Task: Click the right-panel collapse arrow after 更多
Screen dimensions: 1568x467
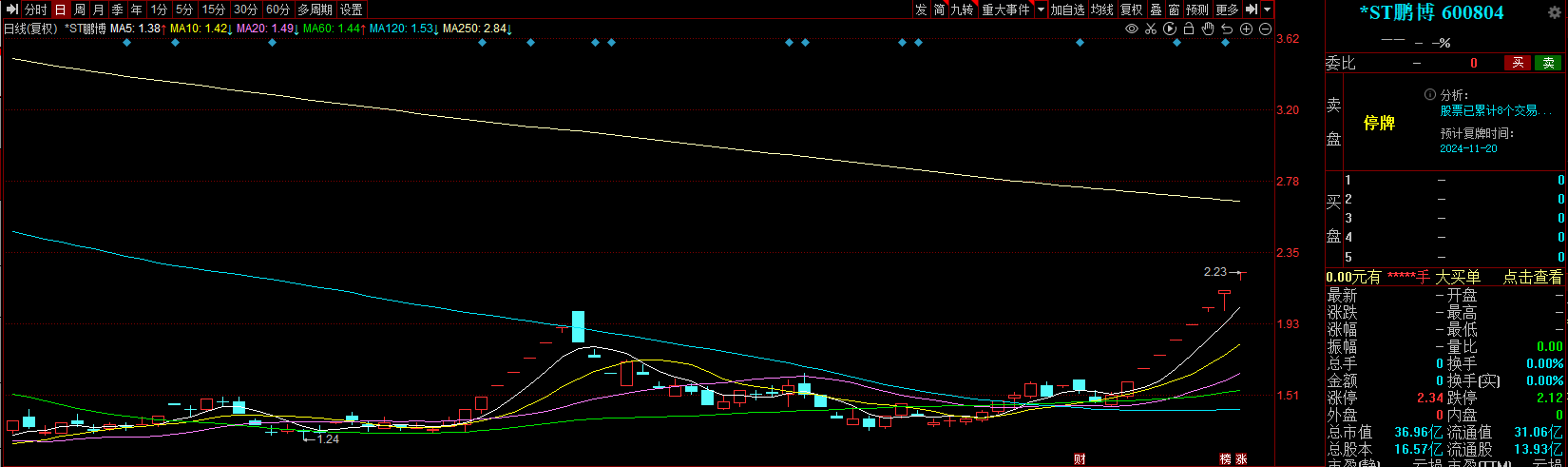Action: (x=1252, y=10)
